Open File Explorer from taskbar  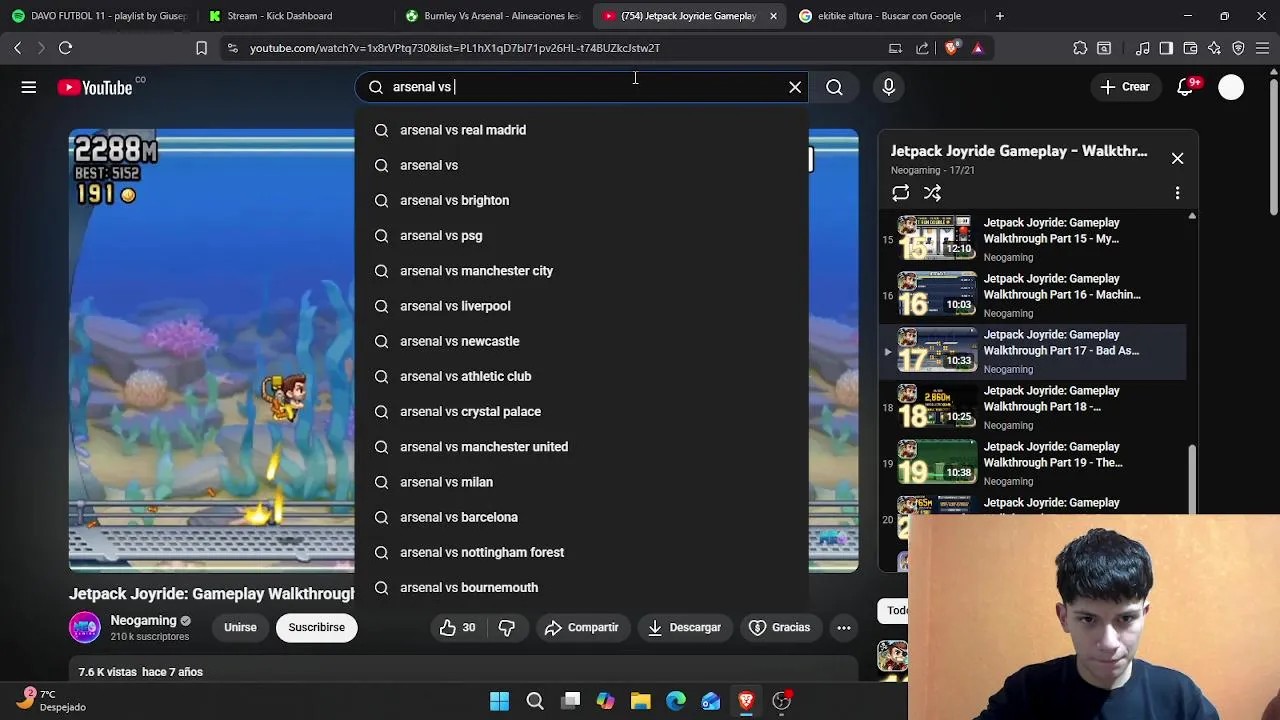coord(640,701)
